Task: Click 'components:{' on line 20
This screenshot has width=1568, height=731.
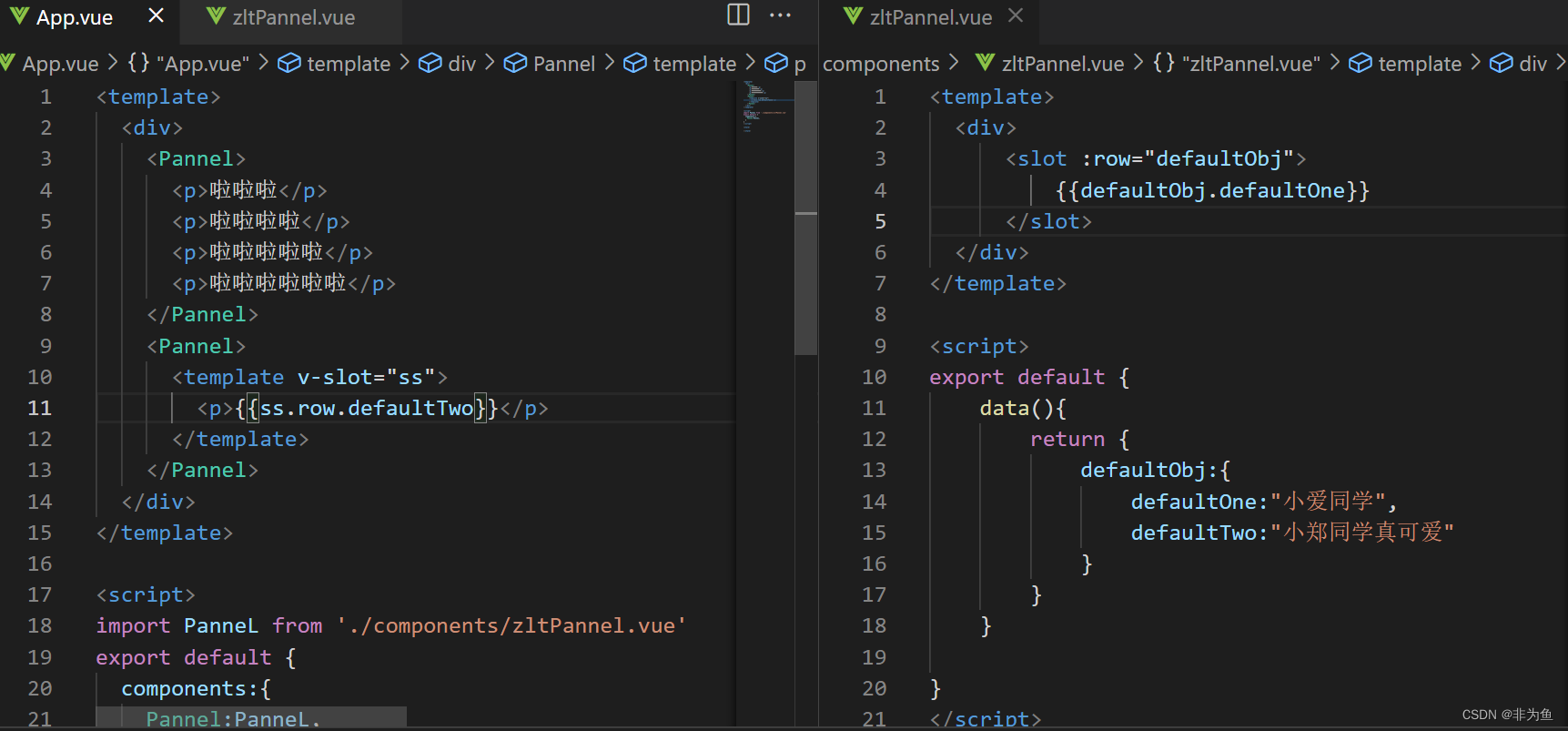Action: 197,688
